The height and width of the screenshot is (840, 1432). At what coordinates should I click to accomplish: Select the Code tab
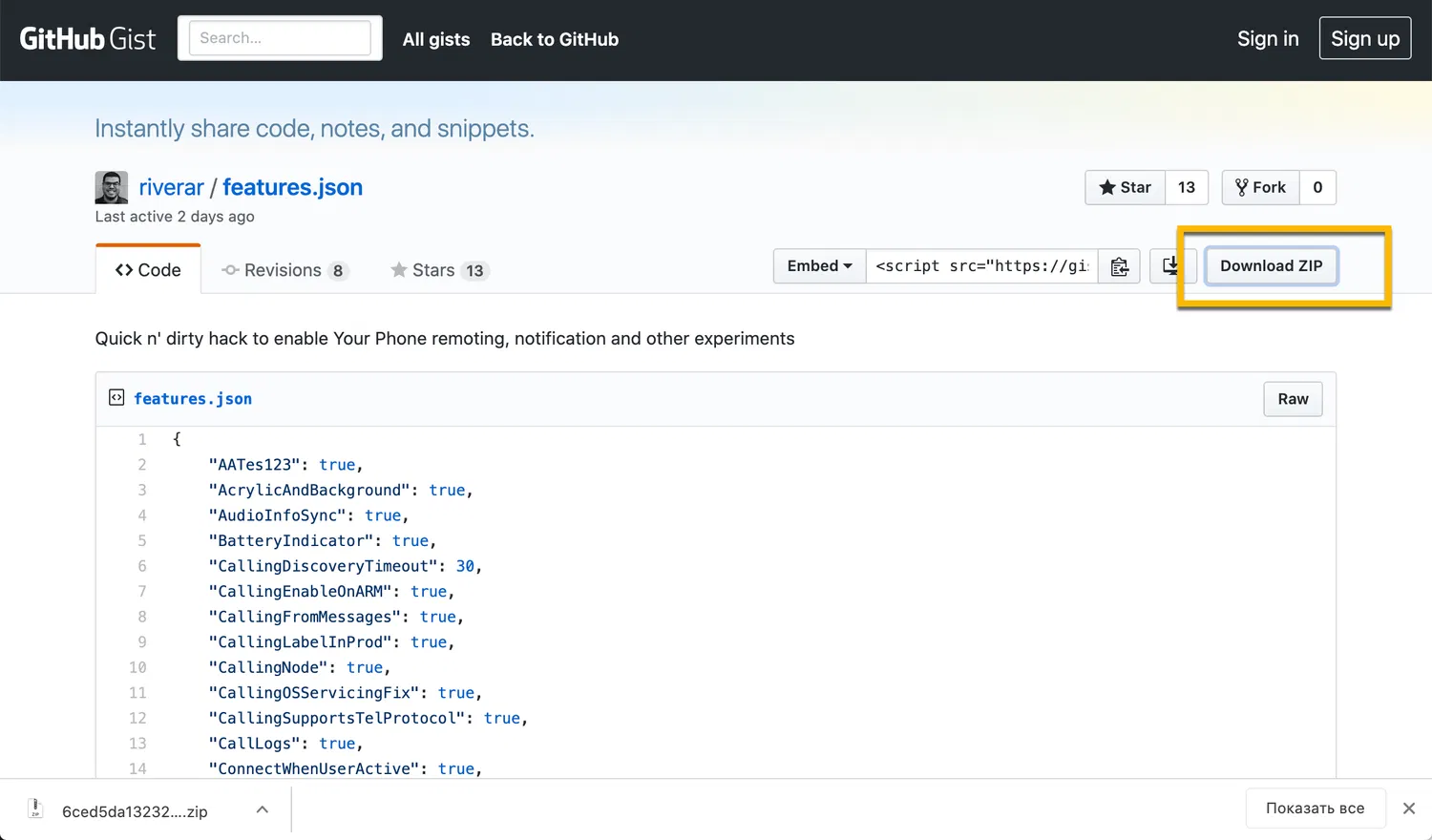pyautogui.click(x=148, y=271)
